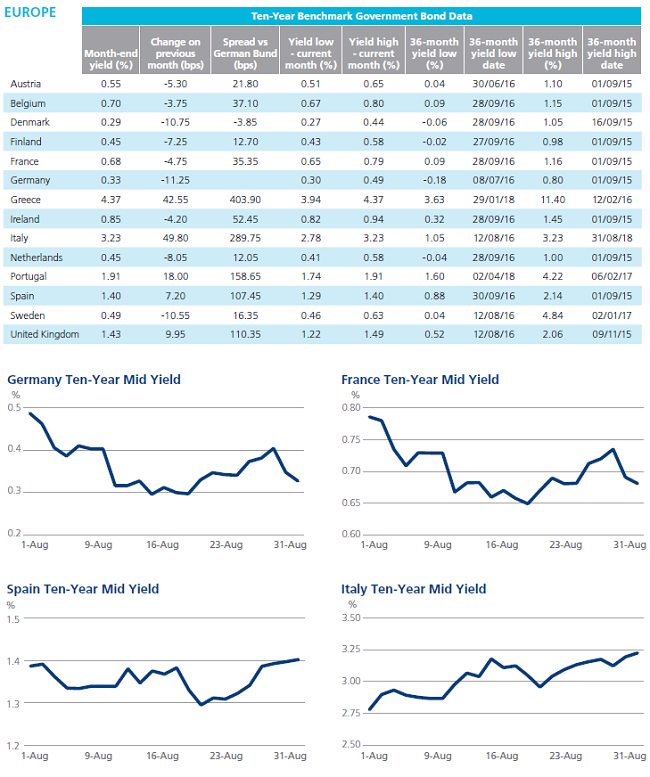The width and height of the screenshot is (650, 777).
Task: Select the Ten-Year Benchmark Government Bond Data header
Action: [x=361, y=16]
